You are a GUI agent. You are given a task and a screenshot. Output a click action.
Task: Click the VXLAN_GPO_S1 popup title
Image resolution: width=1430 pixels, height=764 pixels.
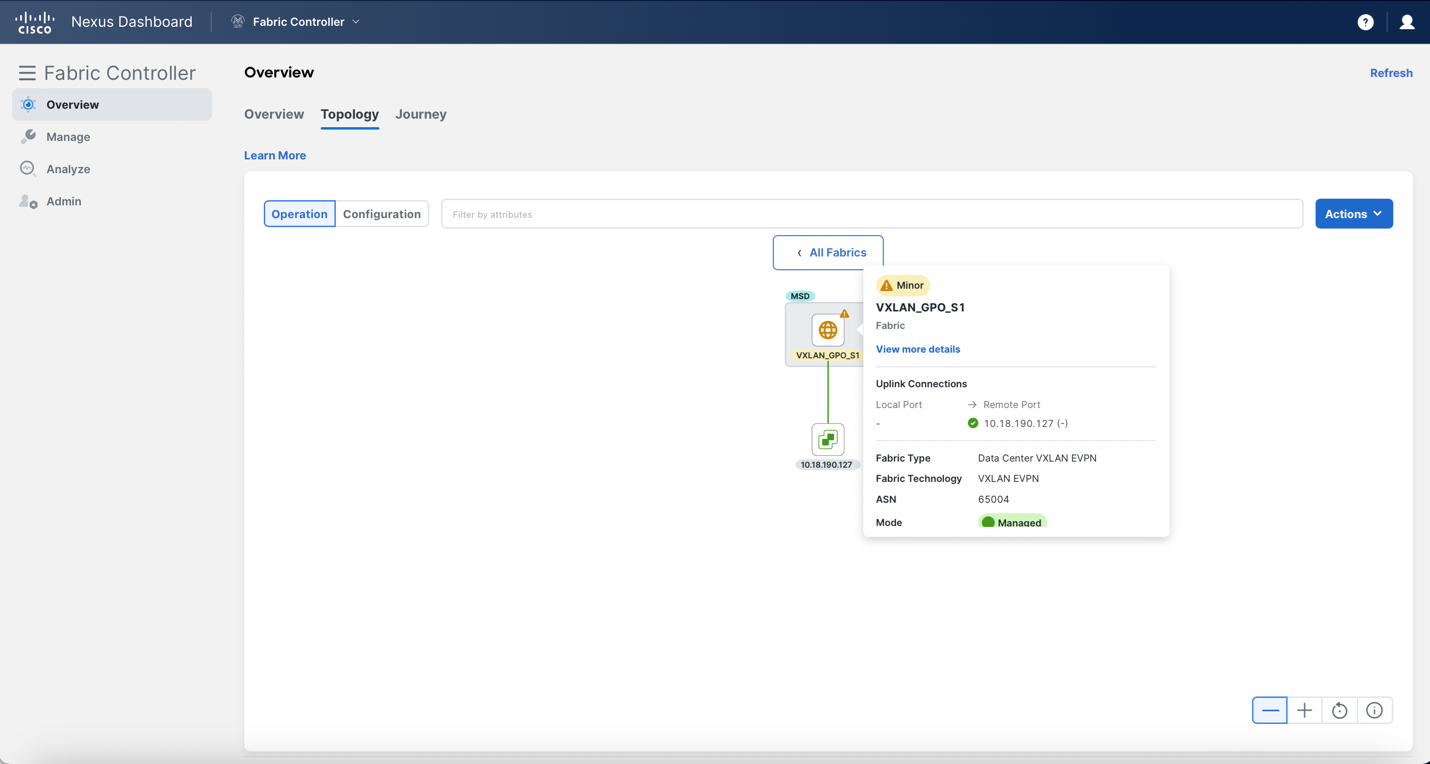[x=920, y=307]
